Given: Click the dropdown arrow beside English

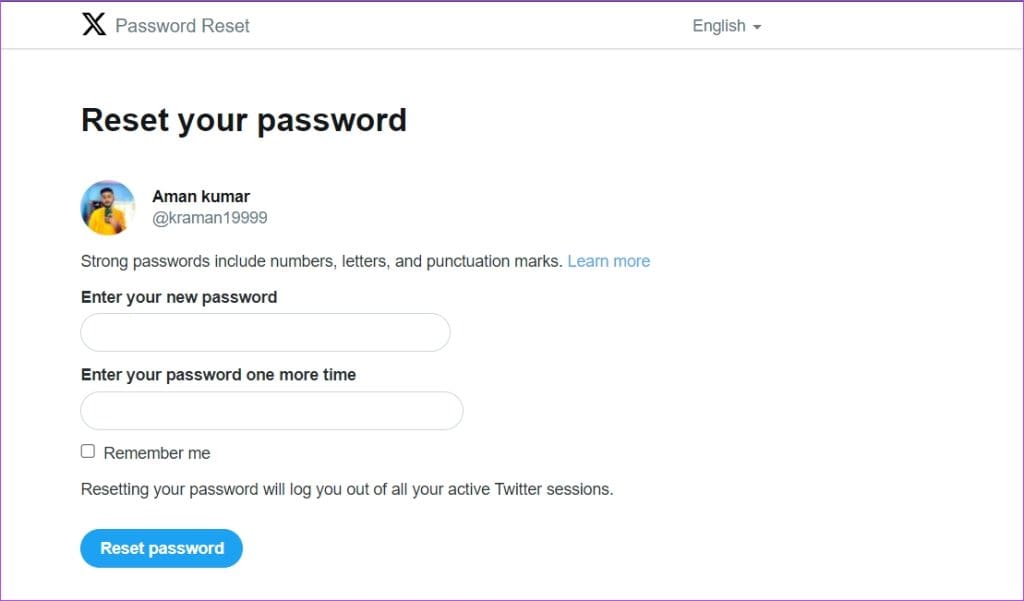Looking at the screenshot, I should click(757, 27).
